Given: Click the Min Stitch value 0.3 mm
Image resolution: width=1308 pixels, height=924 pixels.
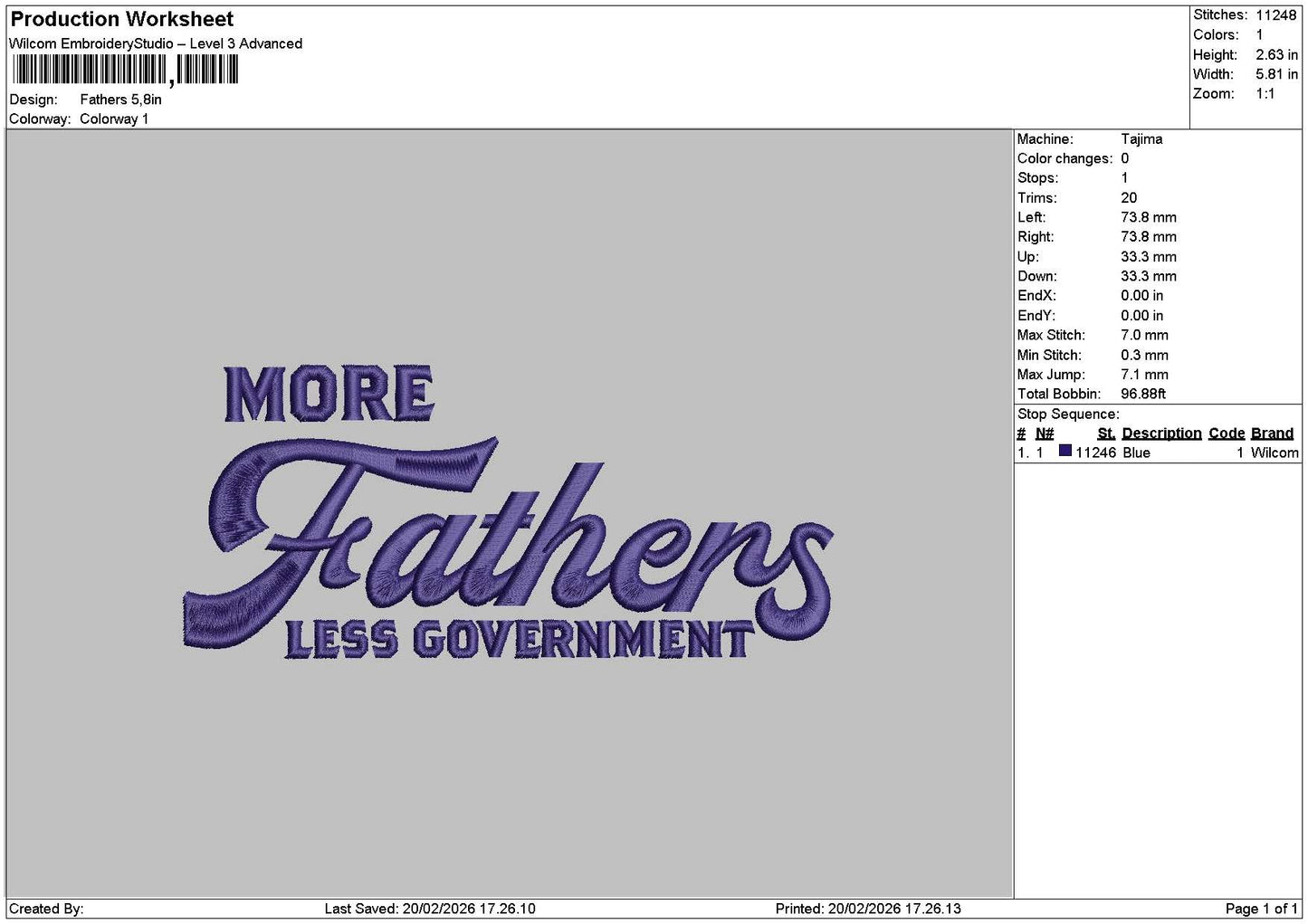Looking at the screenshot, I should coord(1144,356).
